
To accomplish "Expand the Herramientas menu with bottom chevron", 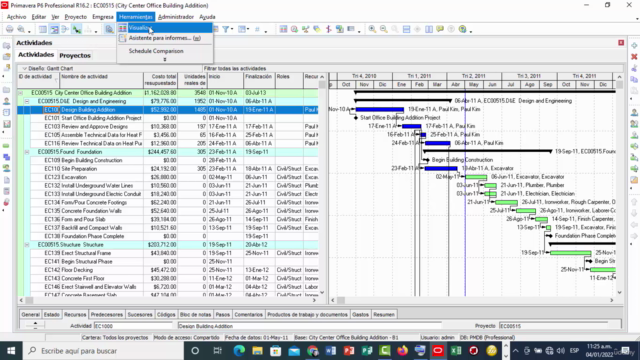I will (165, 60).
